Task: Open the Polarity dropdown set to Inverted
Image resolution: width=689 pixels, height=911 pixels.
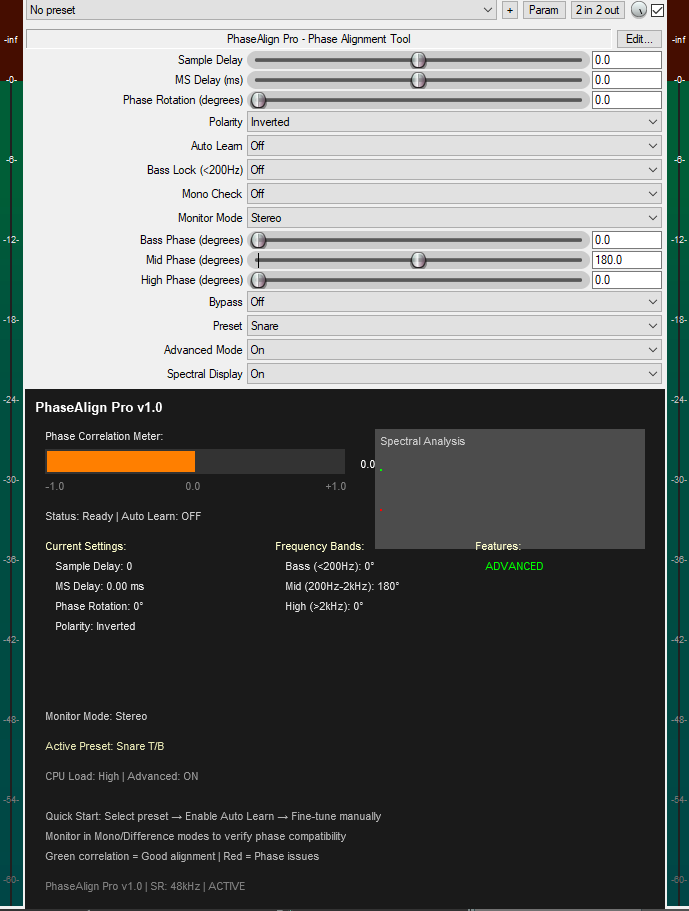Action: [x=454, y=122]
